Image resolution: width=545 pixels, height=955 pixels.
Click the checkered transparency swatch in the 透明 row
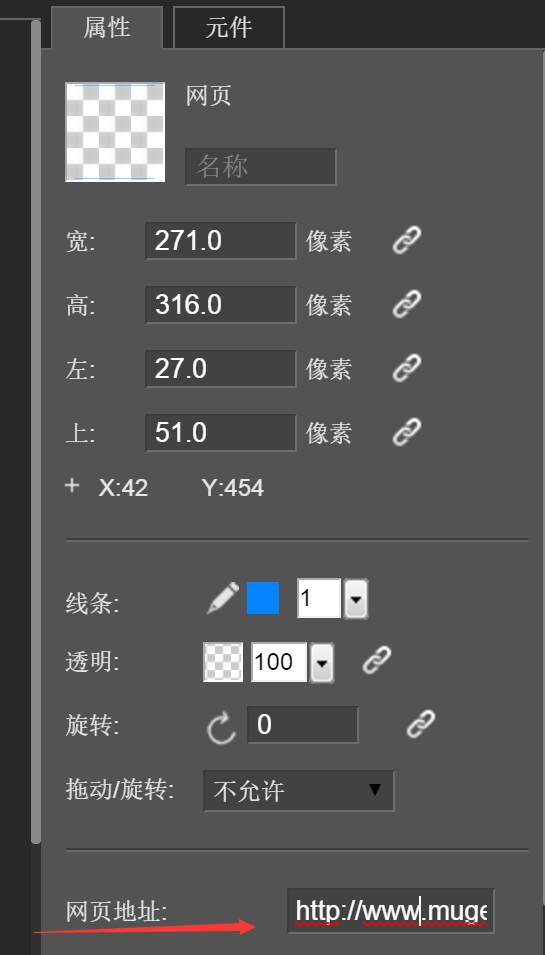(223, 662)
